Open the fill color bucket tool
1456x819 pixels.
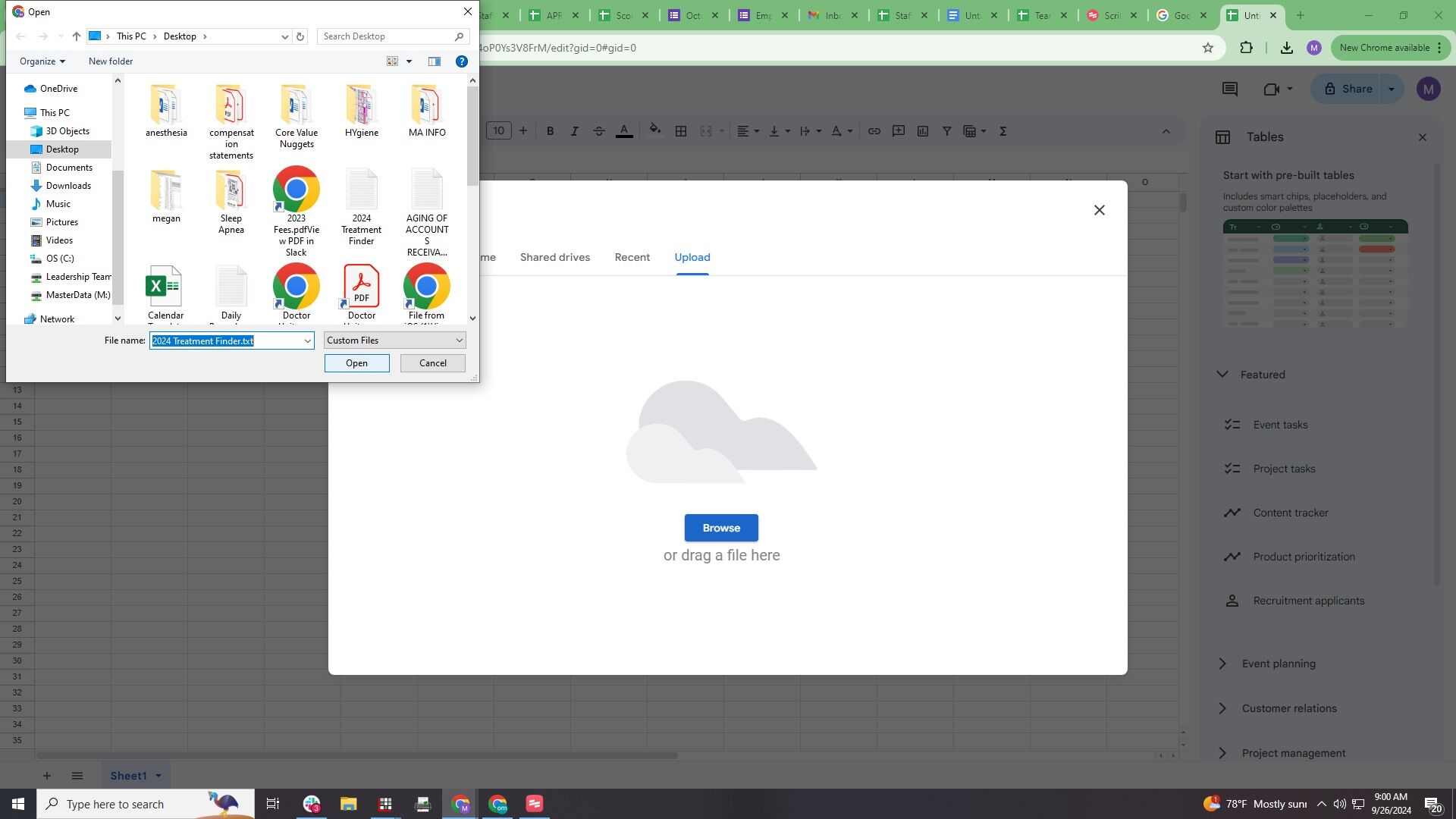tap(654, 130)
